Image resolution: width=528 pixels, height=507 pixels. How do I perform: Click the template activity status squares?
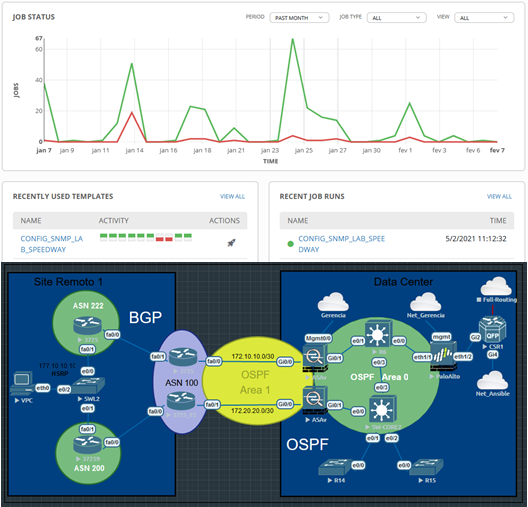146,237
